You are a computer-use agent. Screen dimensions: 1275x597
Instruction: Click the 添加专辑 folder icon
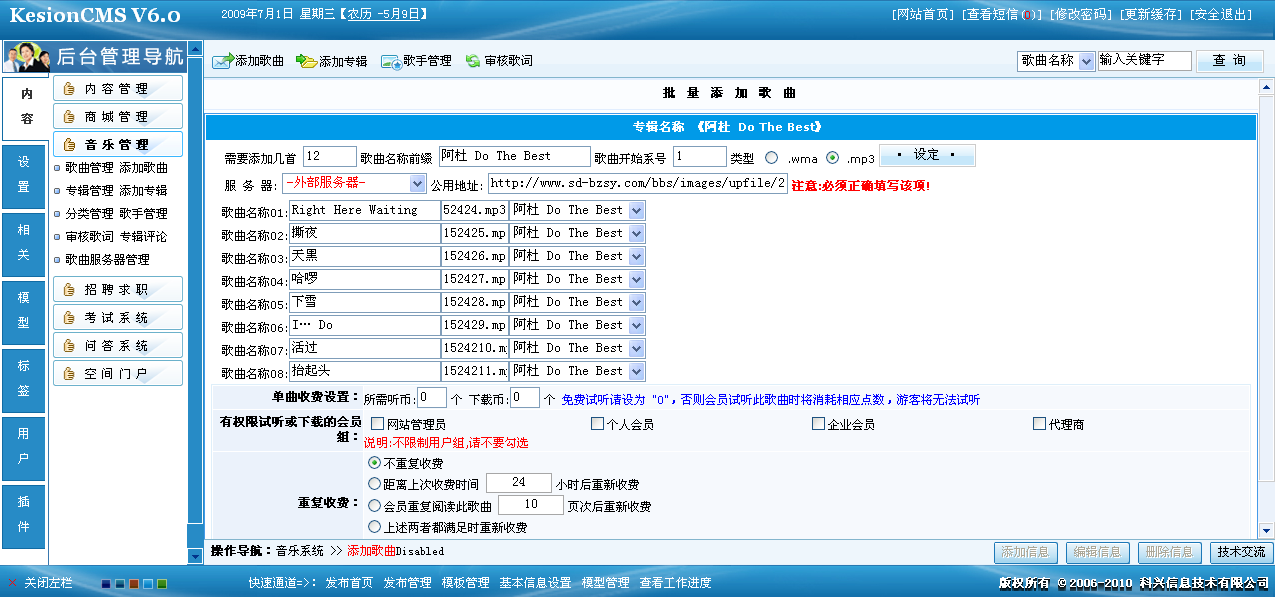[x=305, y=62]
